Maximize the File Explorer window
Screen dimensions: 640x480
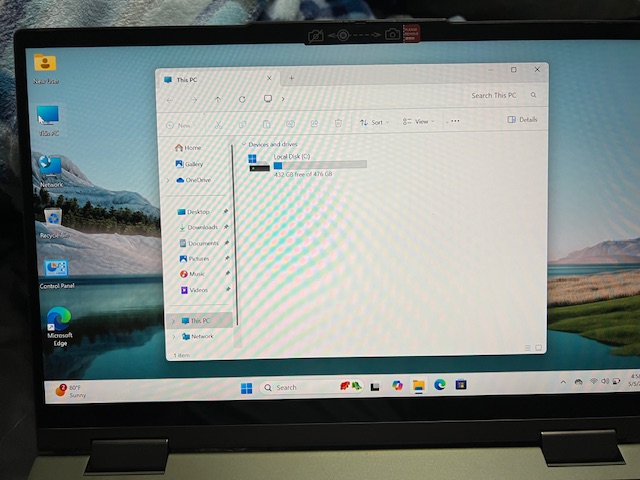[x=513, y=70]
